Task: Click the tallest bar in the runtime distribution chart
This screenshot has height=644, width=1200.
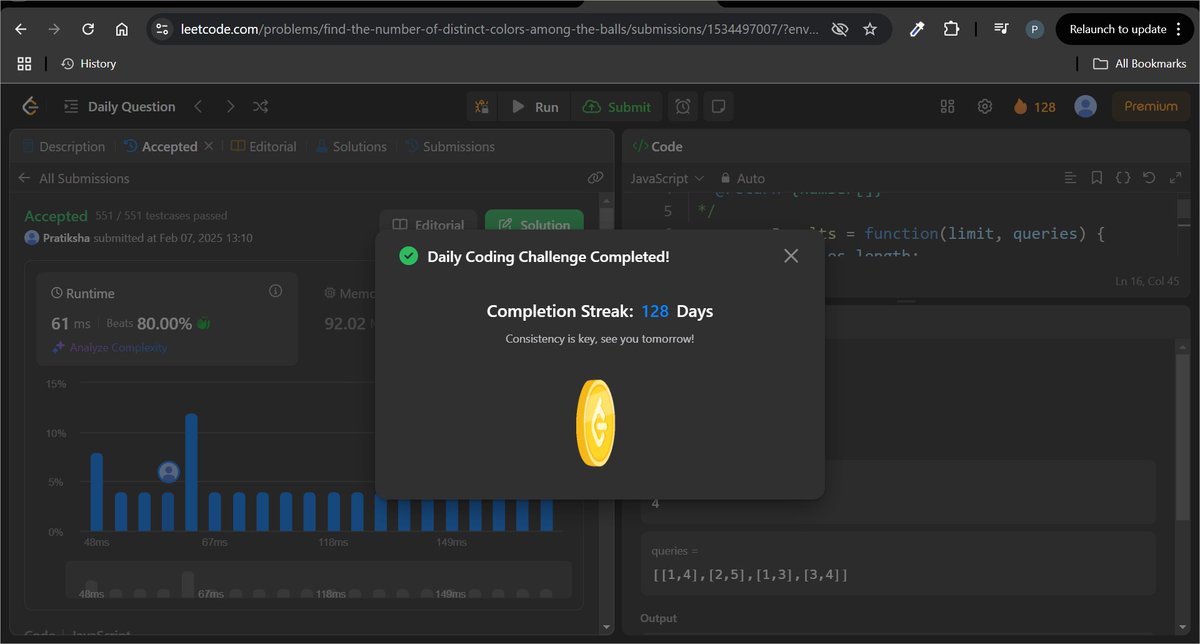Action: (191, 472)
